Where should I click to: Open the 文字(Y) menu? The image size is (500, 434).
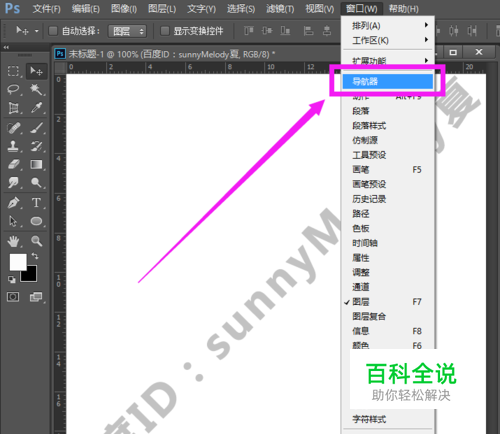[x=201, y=9]
